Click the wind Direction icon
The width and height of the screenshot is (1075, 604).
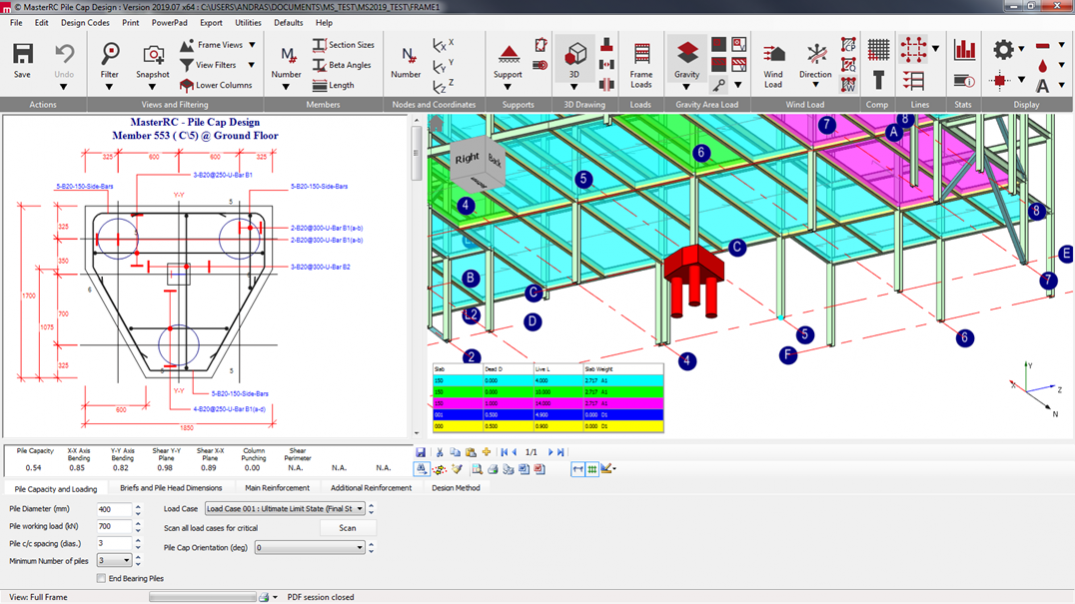816,54
